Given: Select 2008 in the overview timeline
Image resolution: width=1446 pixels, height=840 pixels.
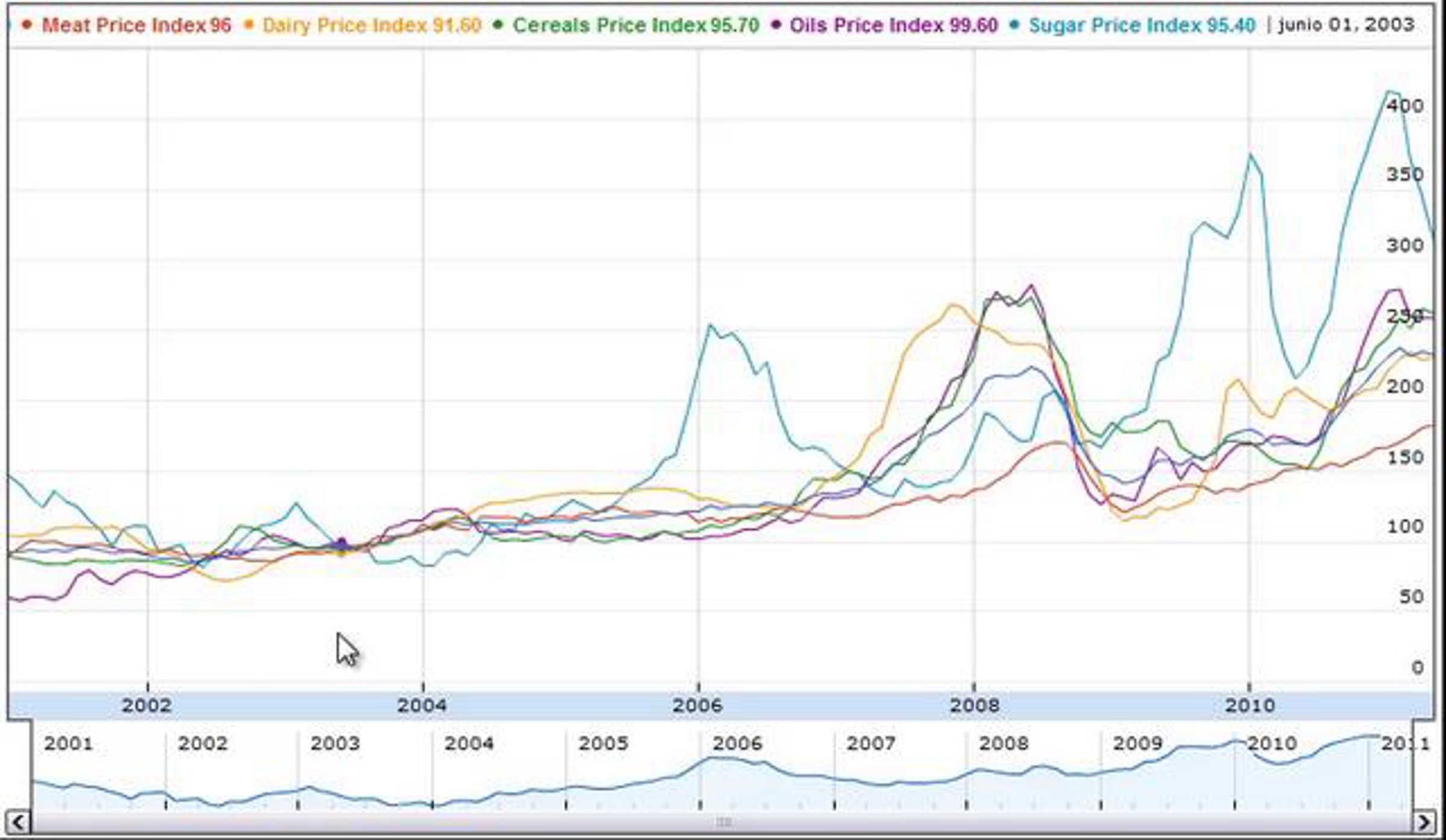Looking at the screenshot, I should click(1003, 744).
